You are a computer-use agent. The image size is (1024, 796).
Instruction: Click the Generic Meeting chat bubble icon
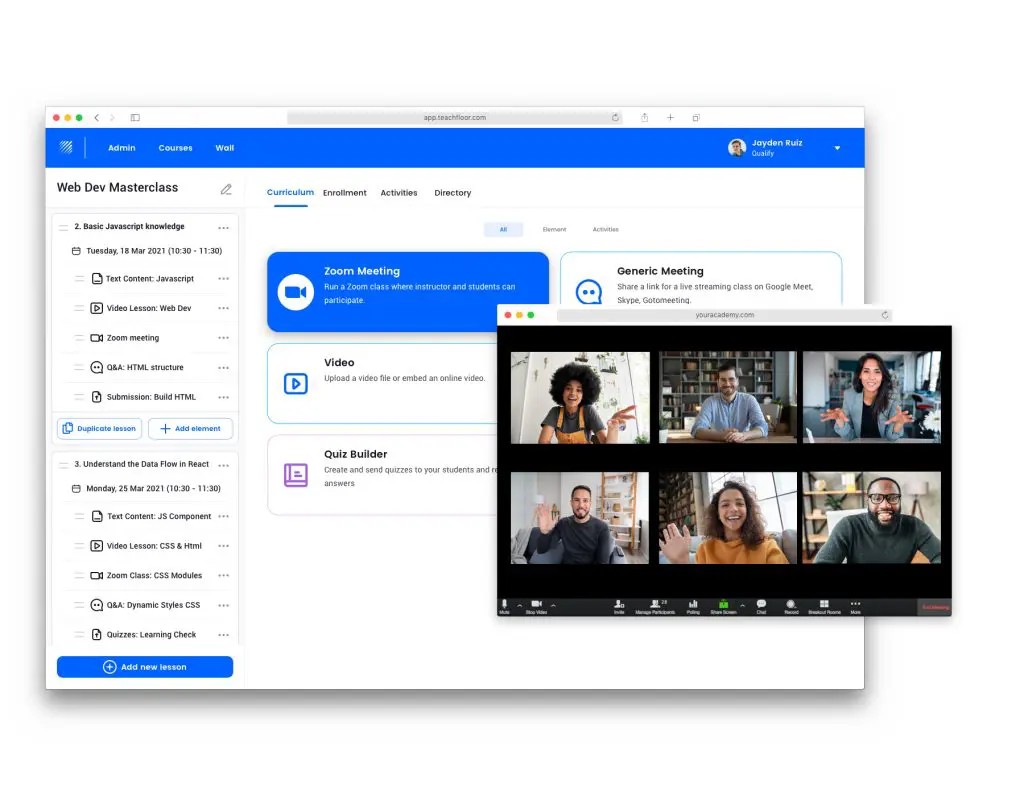(588, 291)
